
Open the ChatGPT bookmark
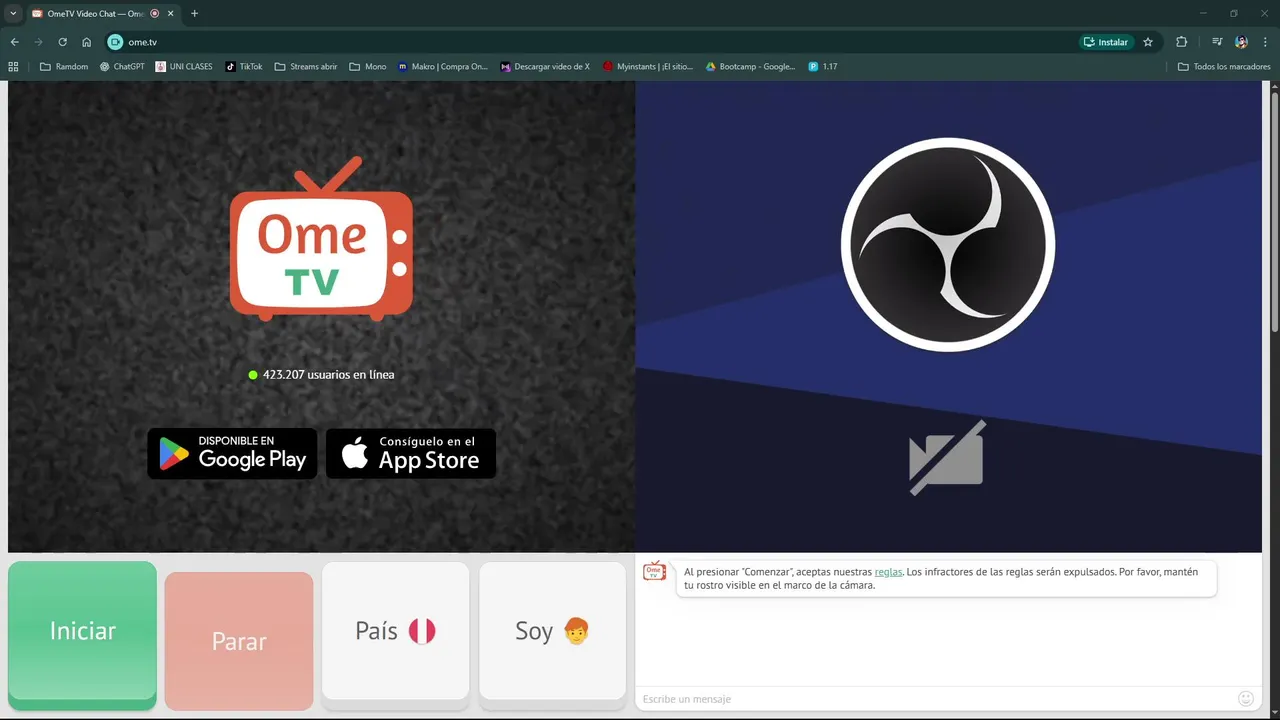(122, 67)
